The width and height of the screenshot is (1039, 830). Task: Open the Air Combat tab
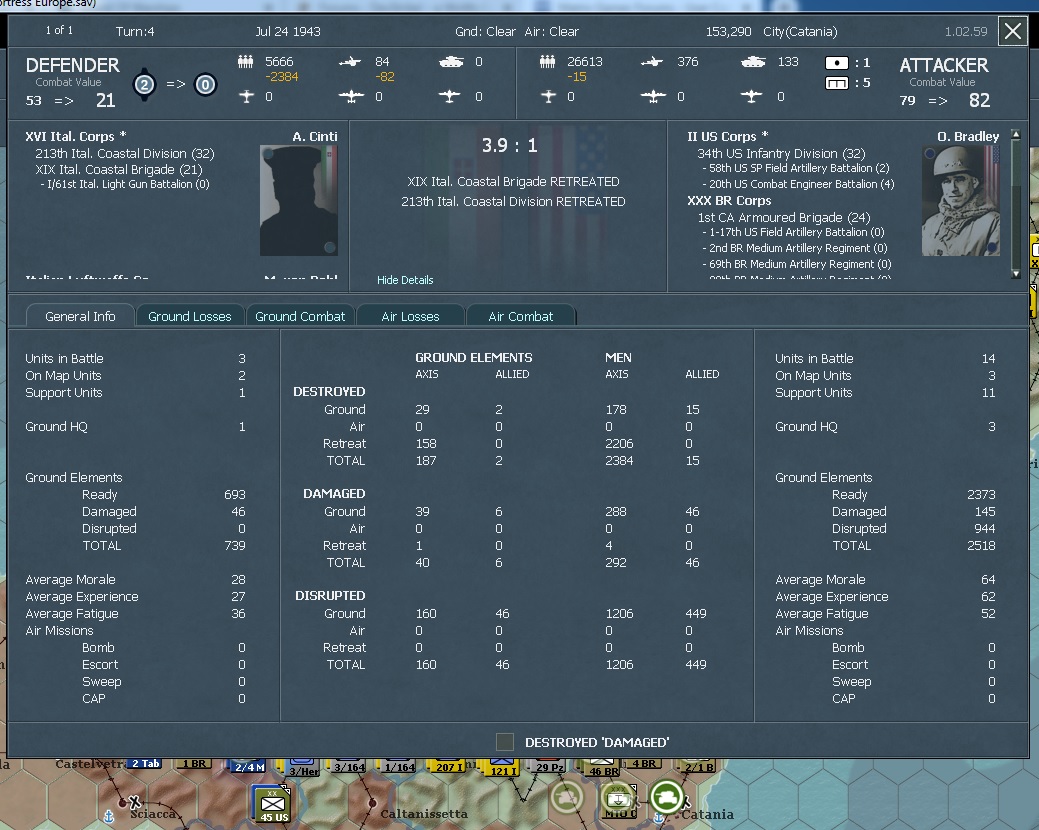(521, 315)
